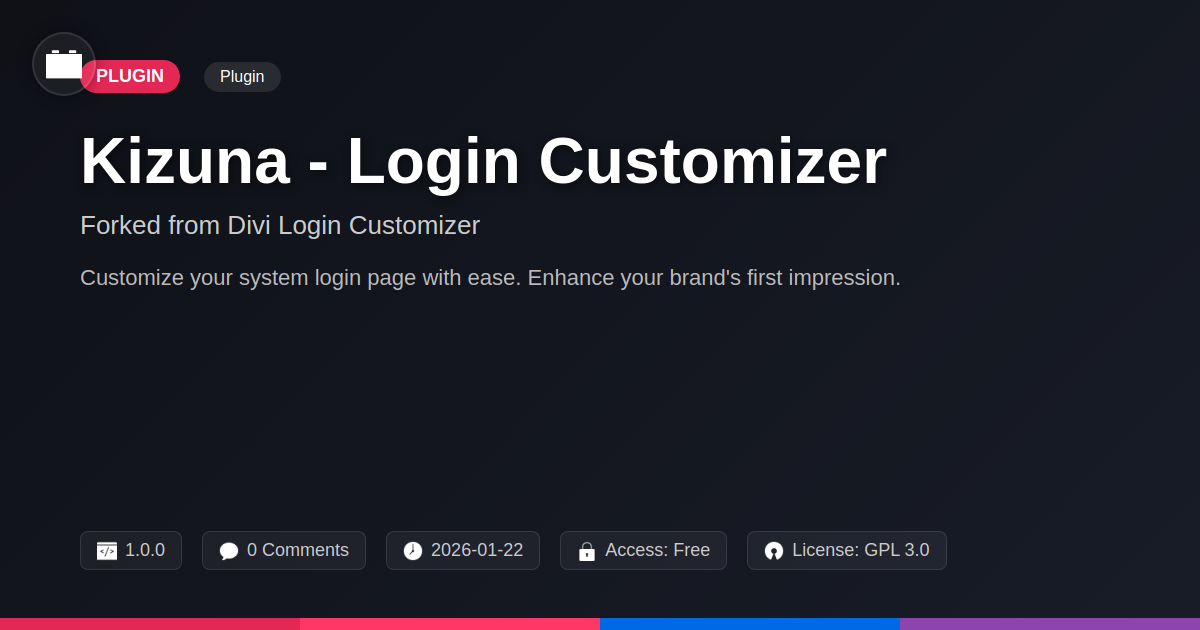Image resolution: width=1200 pixels, height=630 pixels.
Task: Open the 1.0.0 version chip
Action: tap(131, 551)
